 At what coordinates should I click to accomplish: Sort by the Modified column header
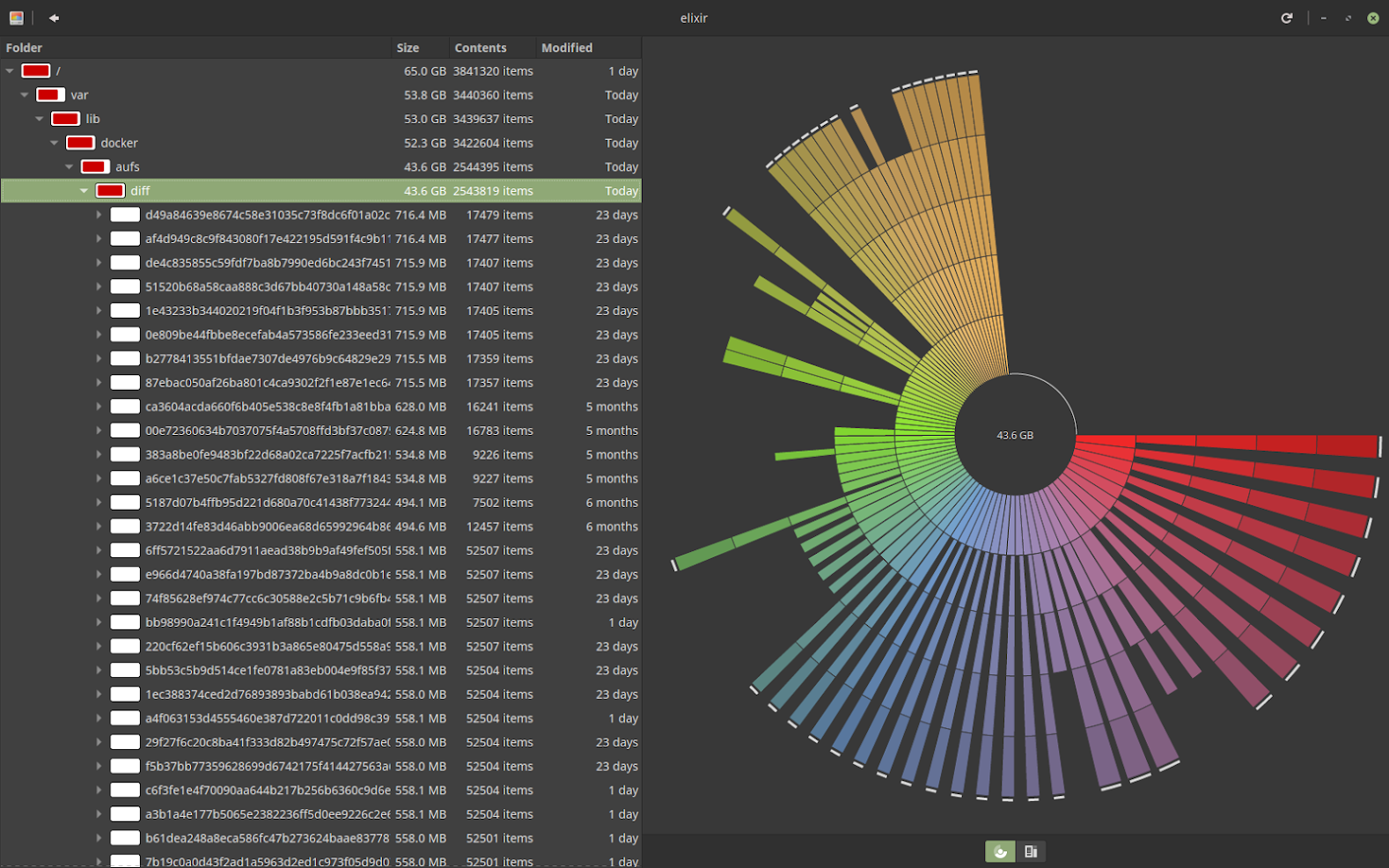tap(567, 48)
